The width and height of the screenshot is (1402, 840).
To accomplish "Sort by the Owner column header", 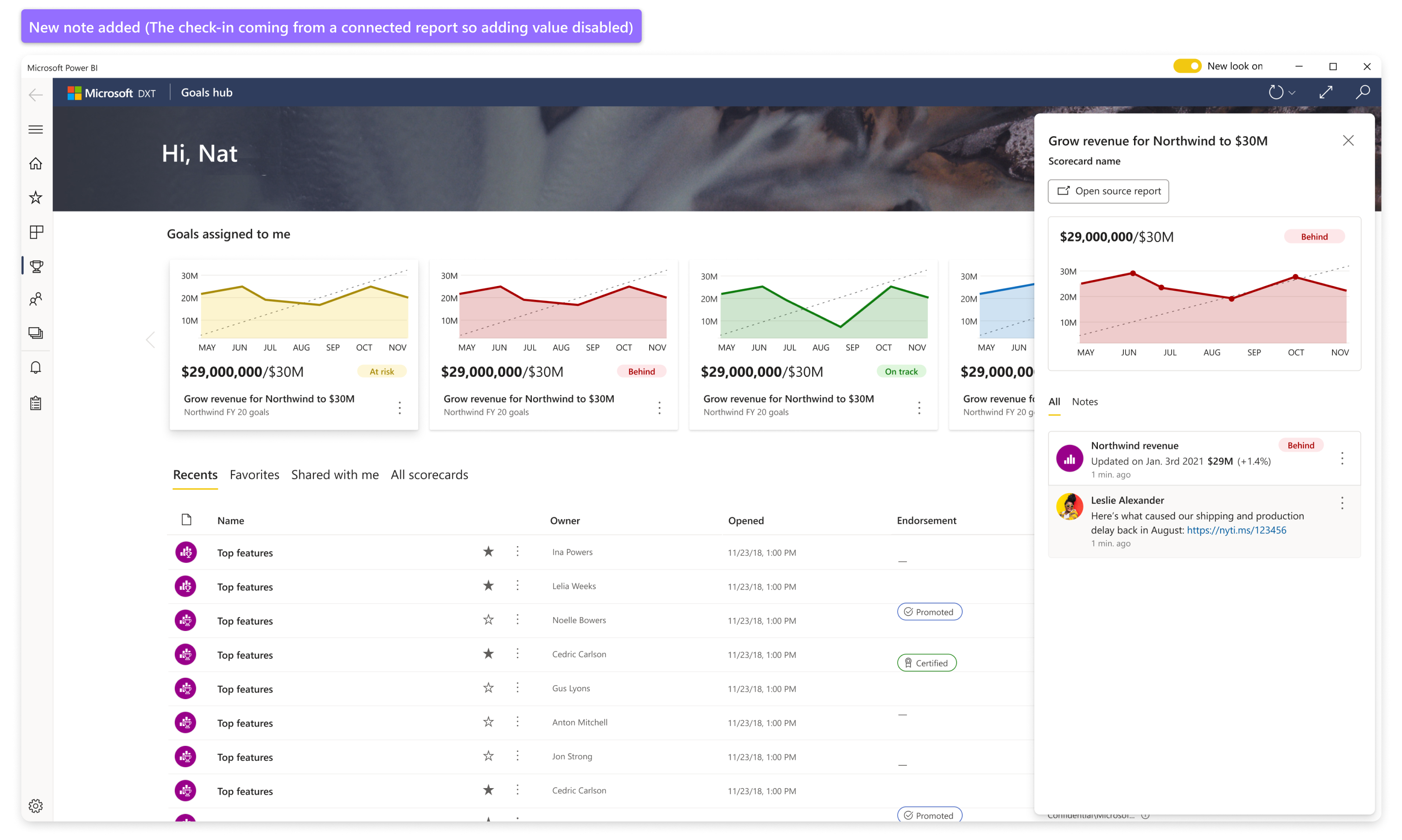I will [565, 520].
